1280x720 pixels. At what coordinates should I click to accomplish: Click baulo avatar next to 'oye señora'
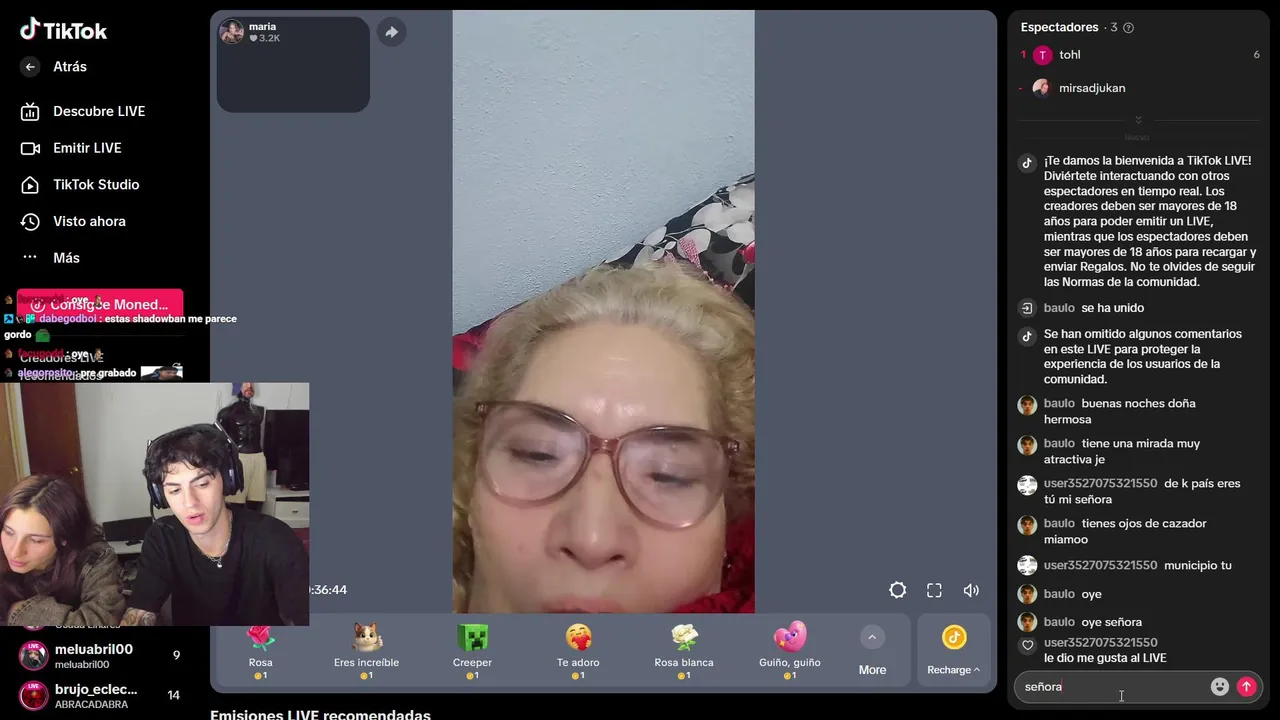[x=1027, y=622]
